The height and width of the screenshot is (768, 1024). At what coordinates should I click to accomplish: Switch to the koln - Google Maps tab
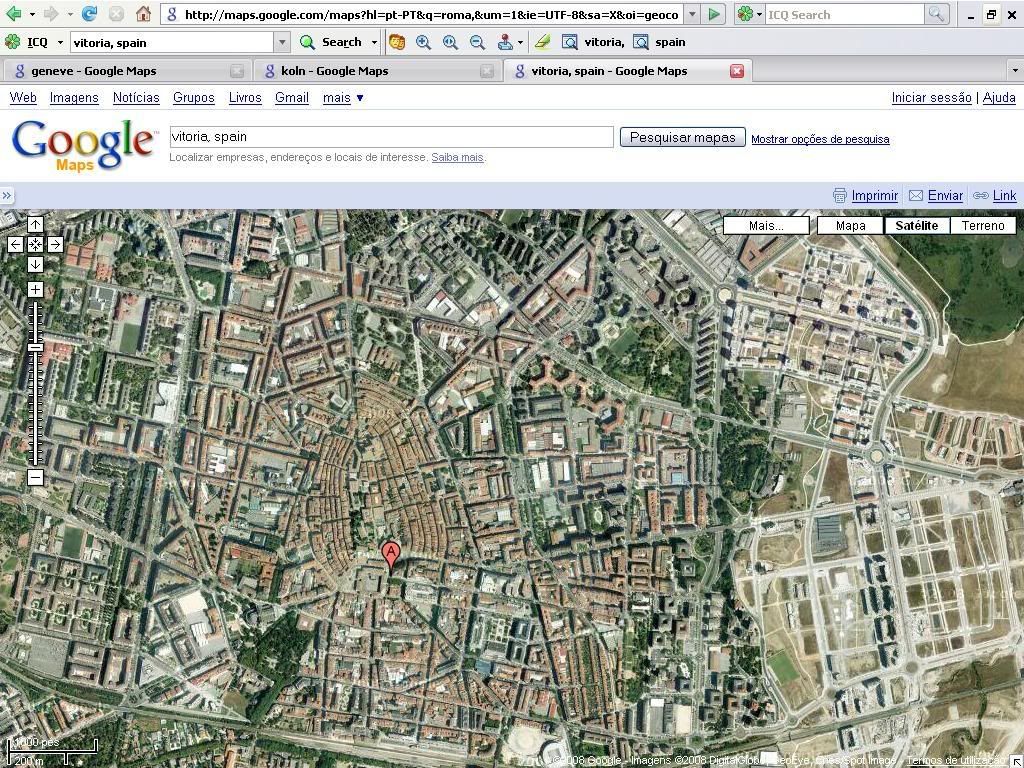(334, 71)
